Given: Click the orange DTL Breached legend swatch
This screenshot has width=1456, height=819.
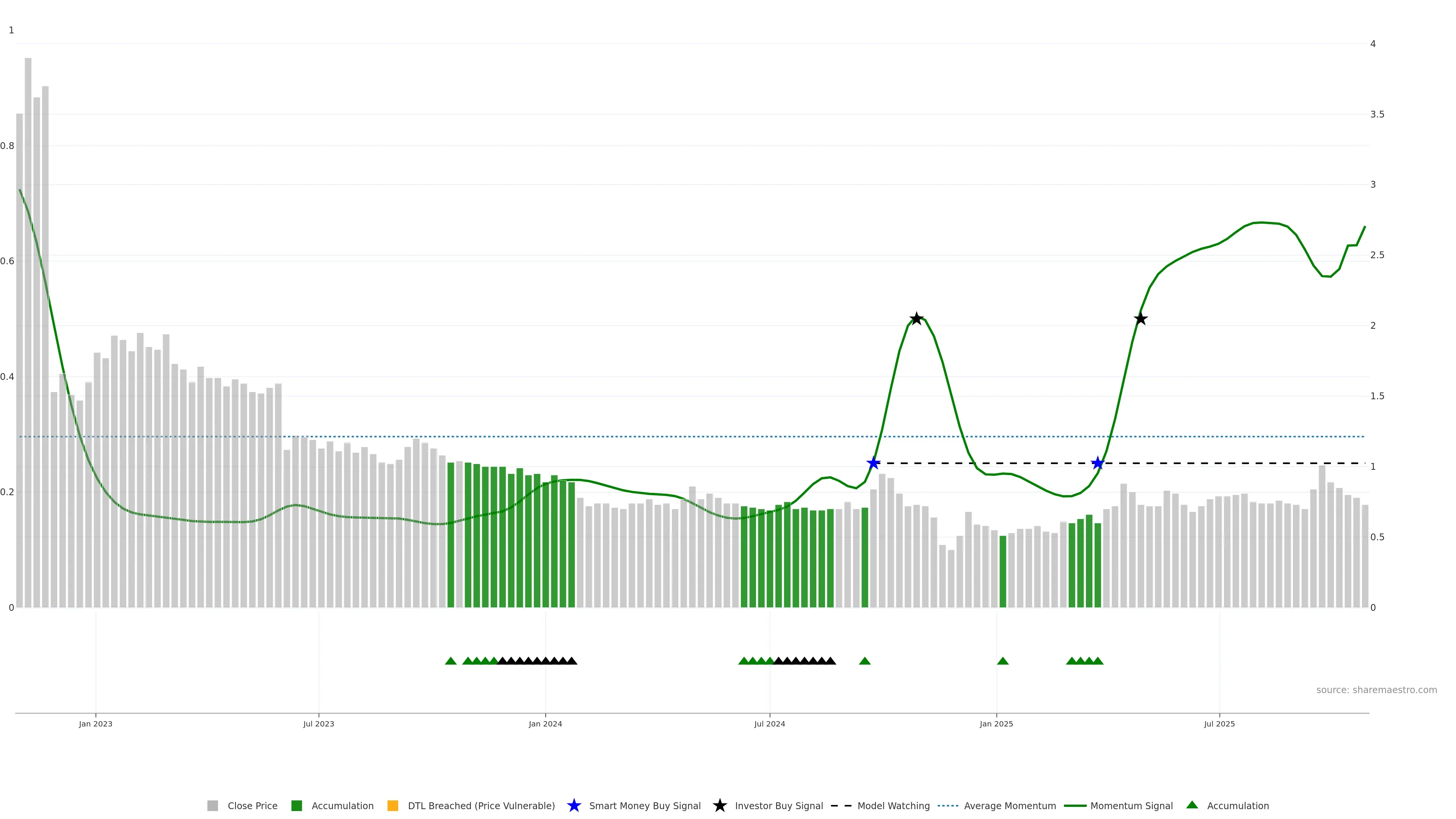Looking at the screenshot, I should pos(392,805).
